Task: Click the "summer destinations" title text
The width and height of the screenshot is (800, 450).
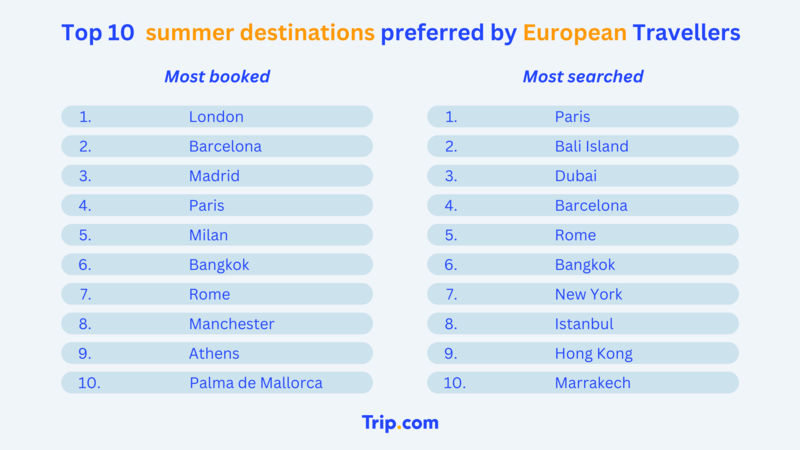Action: coord(260,33)
